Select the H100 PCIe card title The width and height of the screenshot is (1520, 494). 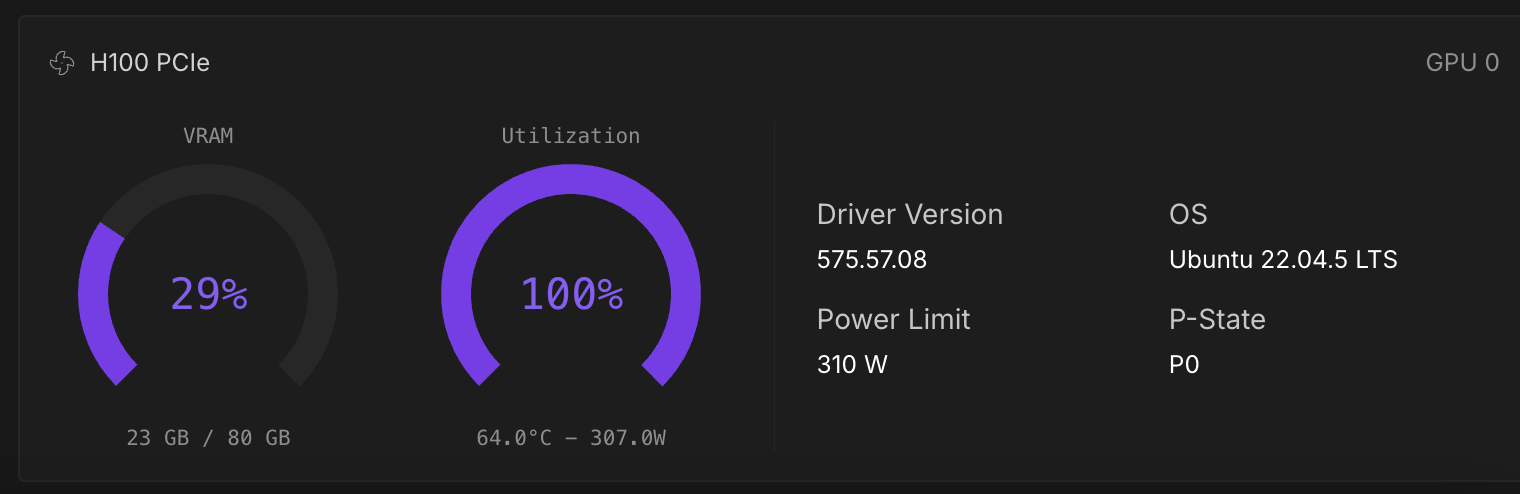pyautogui.click(x=150, y=63)
